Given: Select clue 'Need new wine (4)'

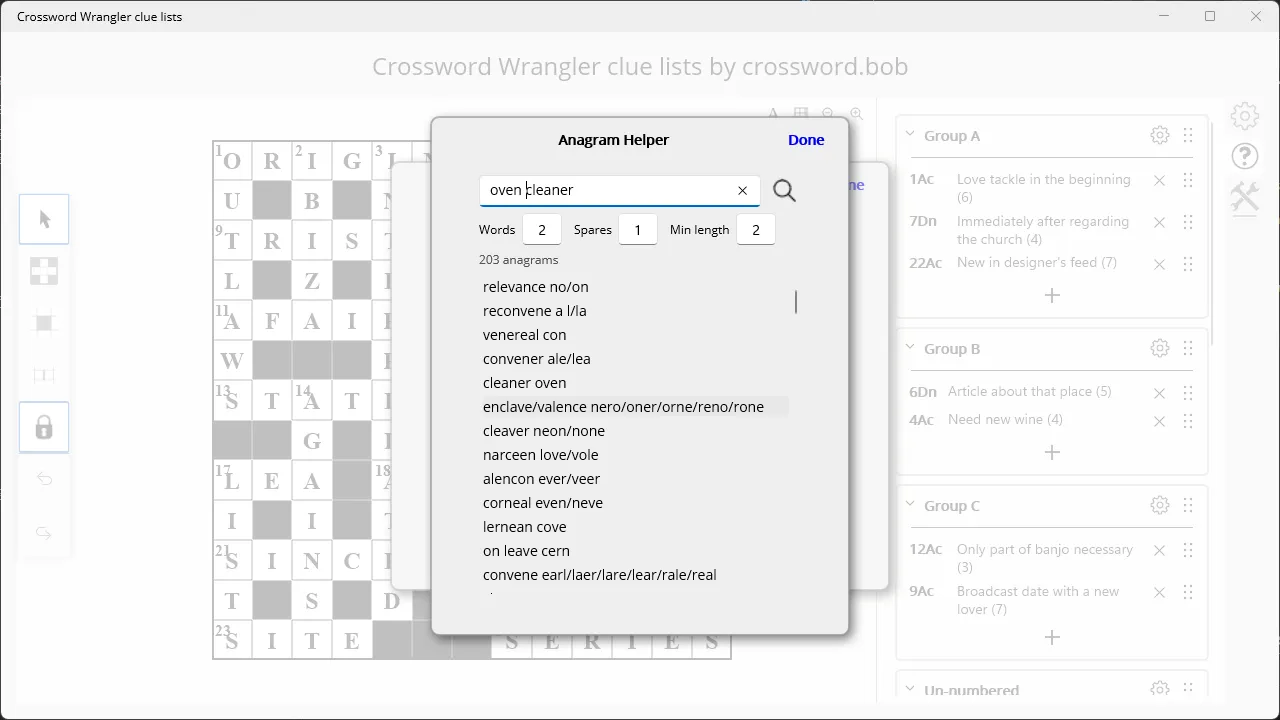Looking at the screenshot, I should 1005,420.
